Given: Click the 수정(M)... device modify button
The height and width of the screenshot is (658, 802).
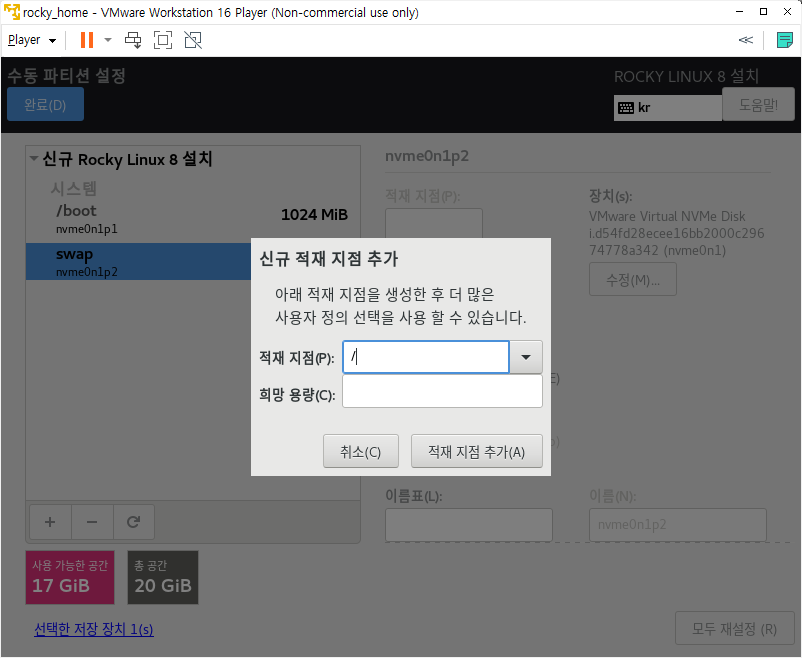Looking at the screenshot, I should (x=633, y=279).
